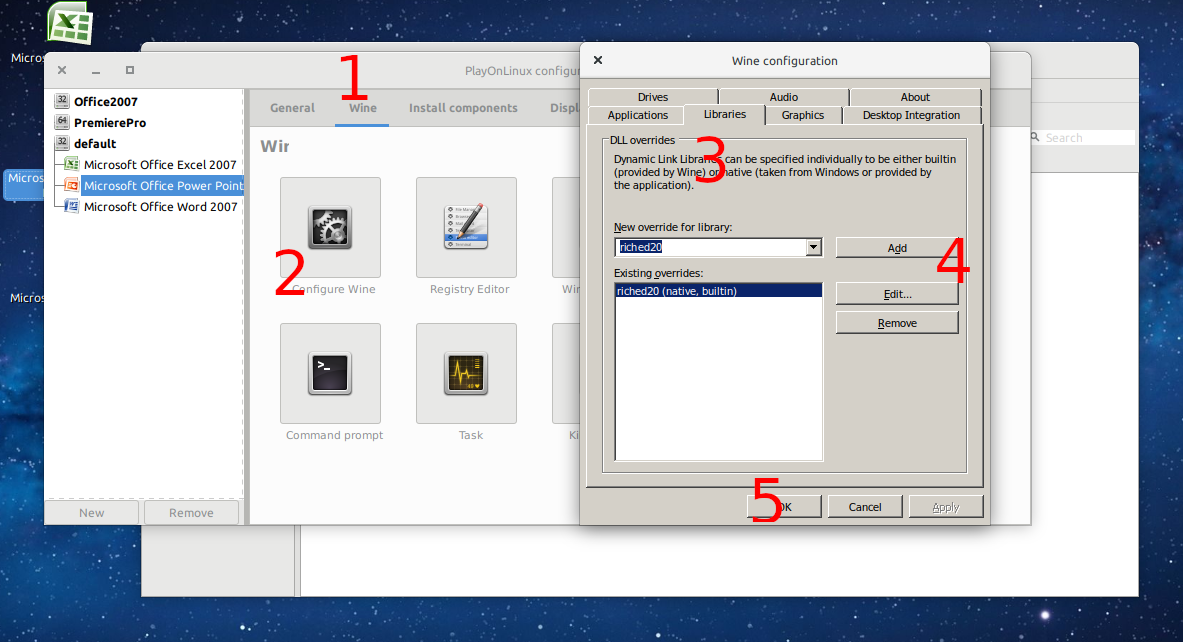Open the Configure Wine tool icon

[330, 227]
